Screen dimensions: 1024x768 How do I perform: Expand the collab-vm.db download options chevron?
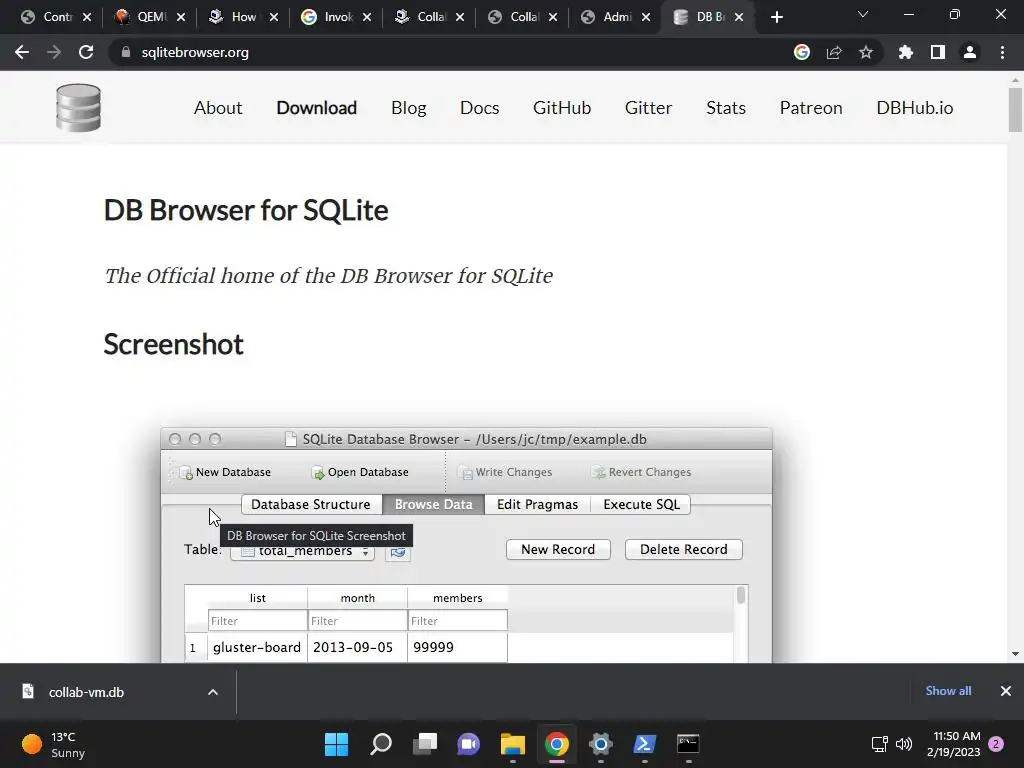click(x=213, y=692)
